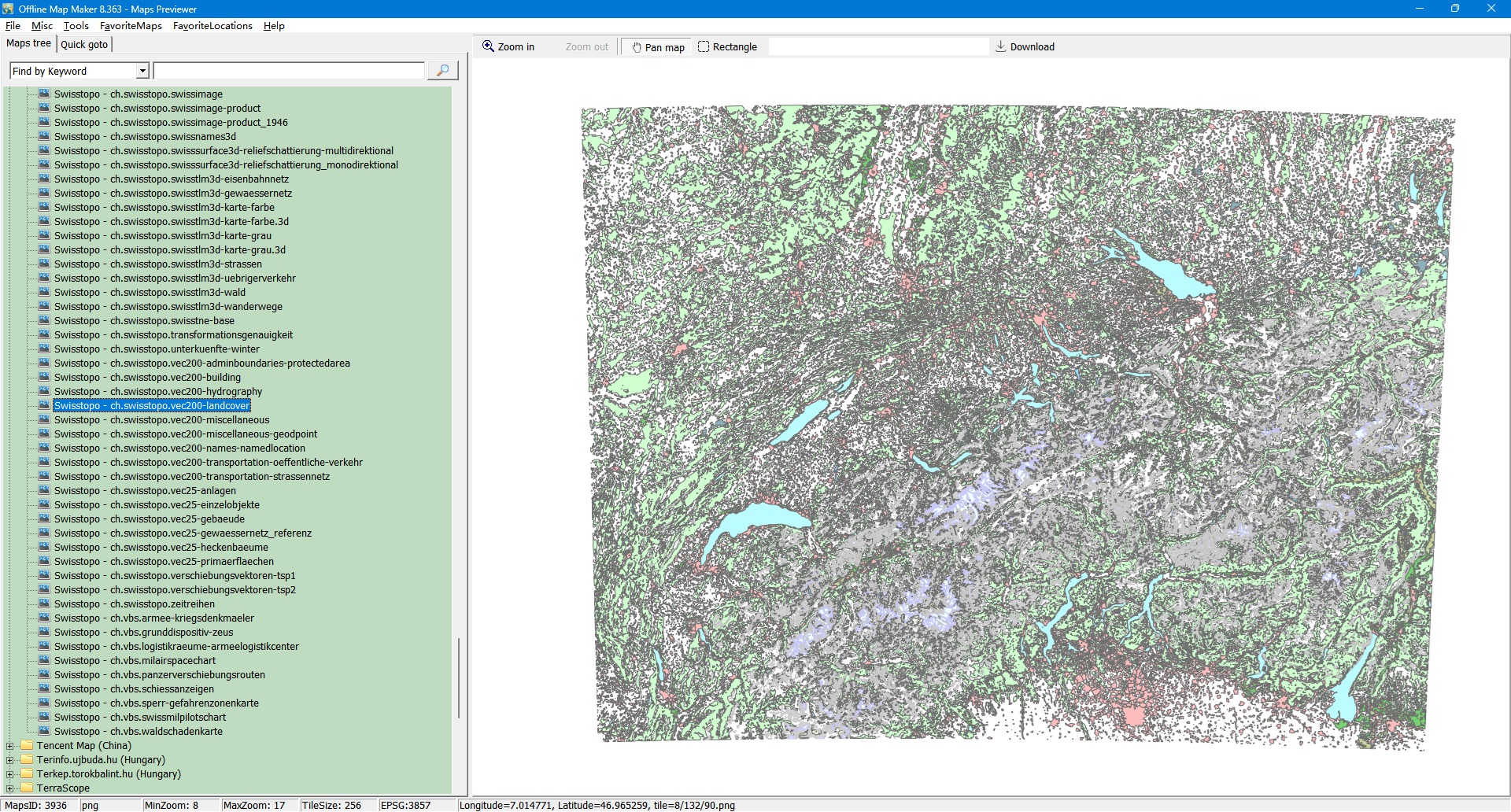Click the Zoom in magnifier tool

[508, 47]
